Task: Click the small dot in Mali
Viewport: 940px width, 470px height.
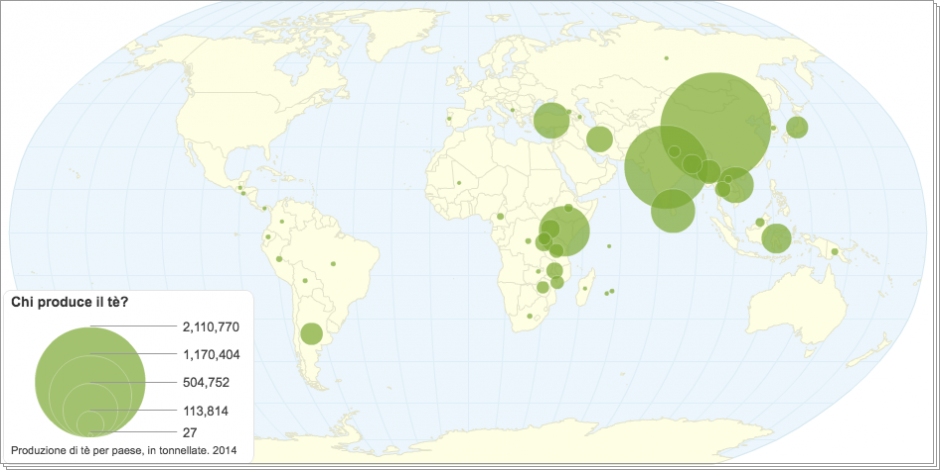Action: coord(459,183)
